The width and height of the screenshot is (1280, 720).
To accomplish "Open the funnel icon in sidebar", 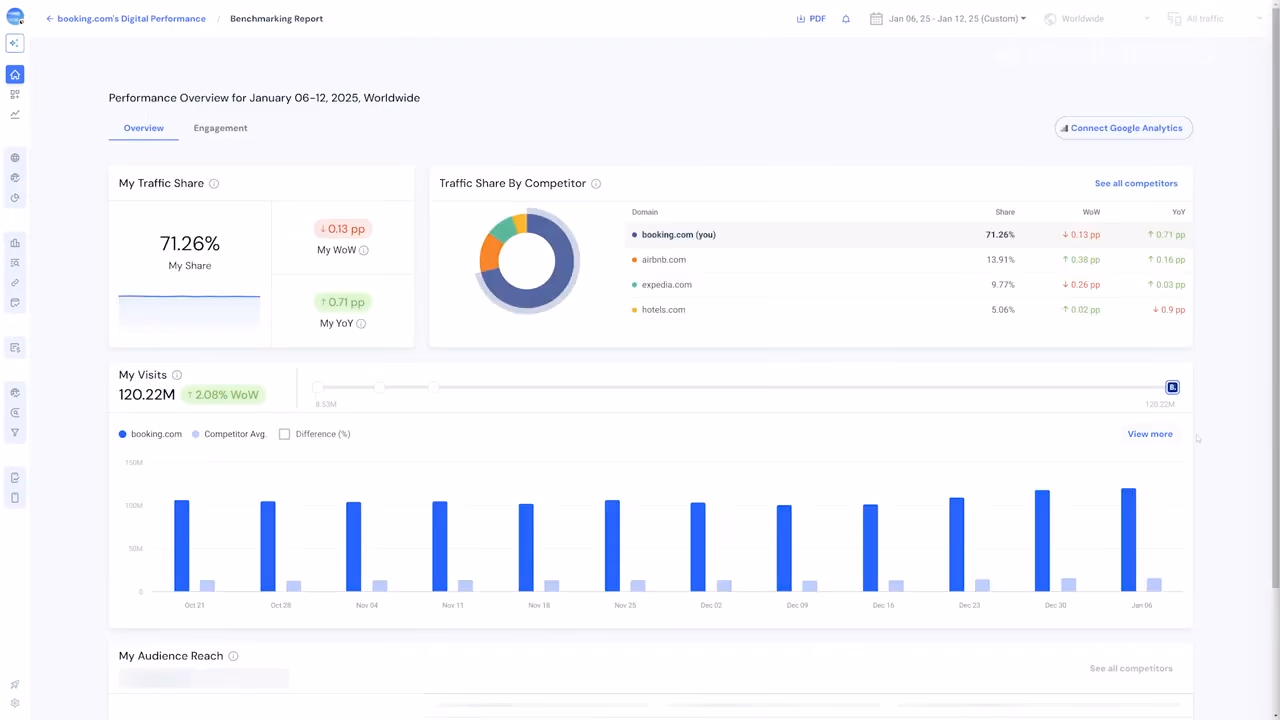I will 15,433.
